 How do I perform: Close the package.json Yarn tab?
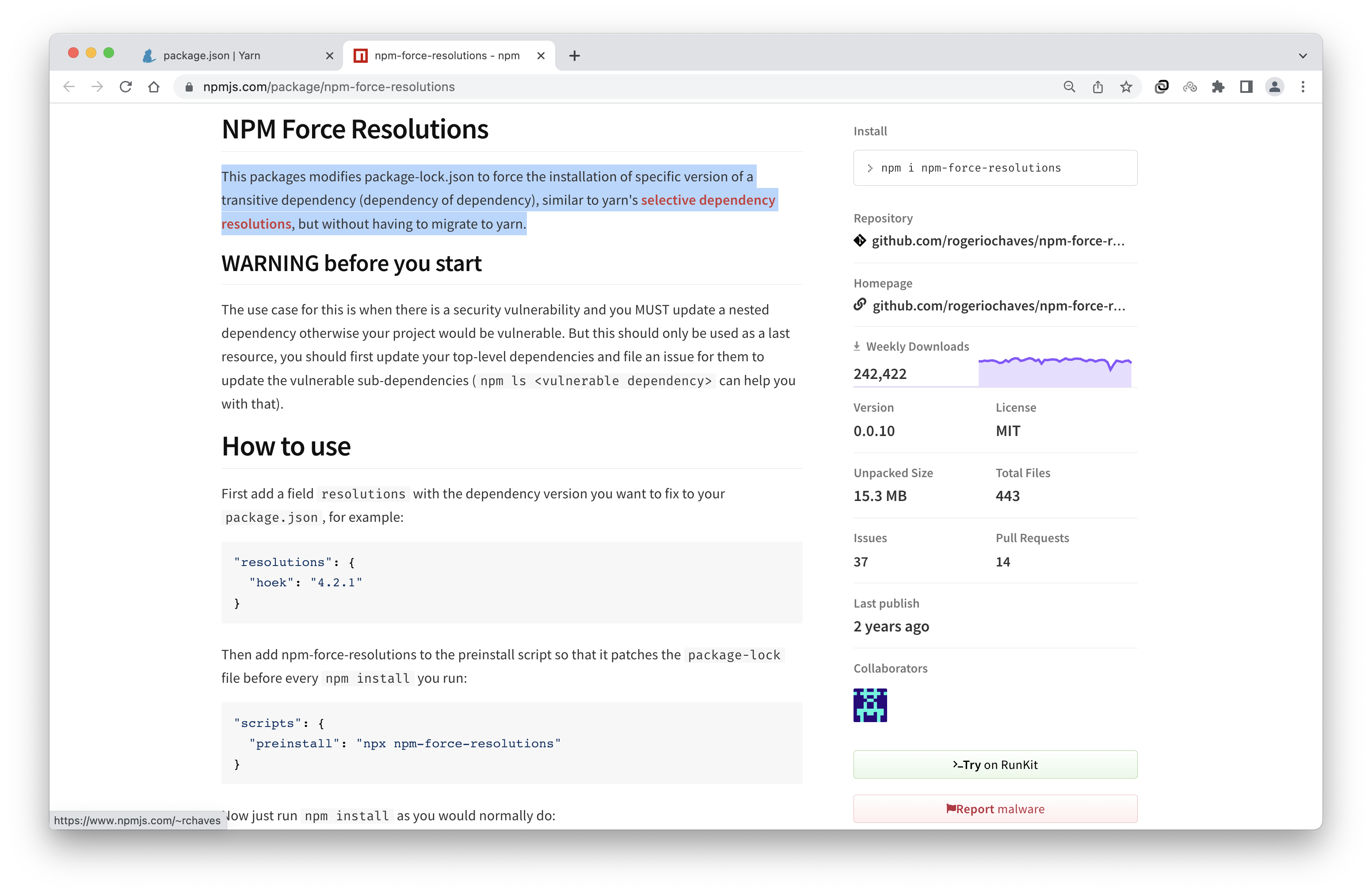click(x=330, y=56)
